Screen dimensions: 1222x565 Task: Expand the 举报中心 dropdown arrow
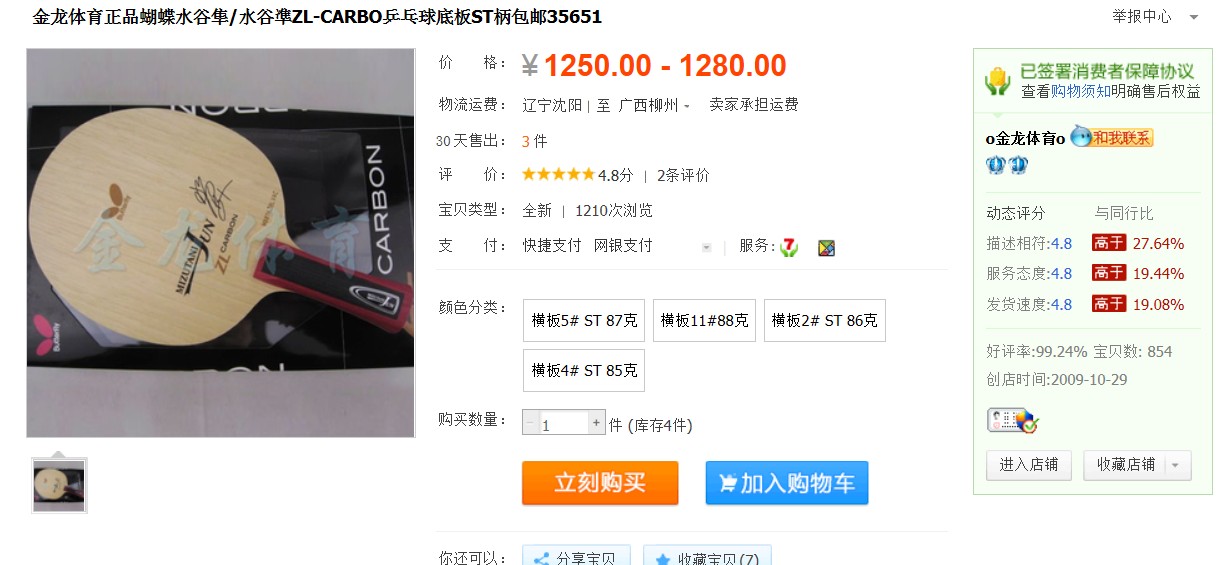pyautogui.click(x=1193, y=17)
